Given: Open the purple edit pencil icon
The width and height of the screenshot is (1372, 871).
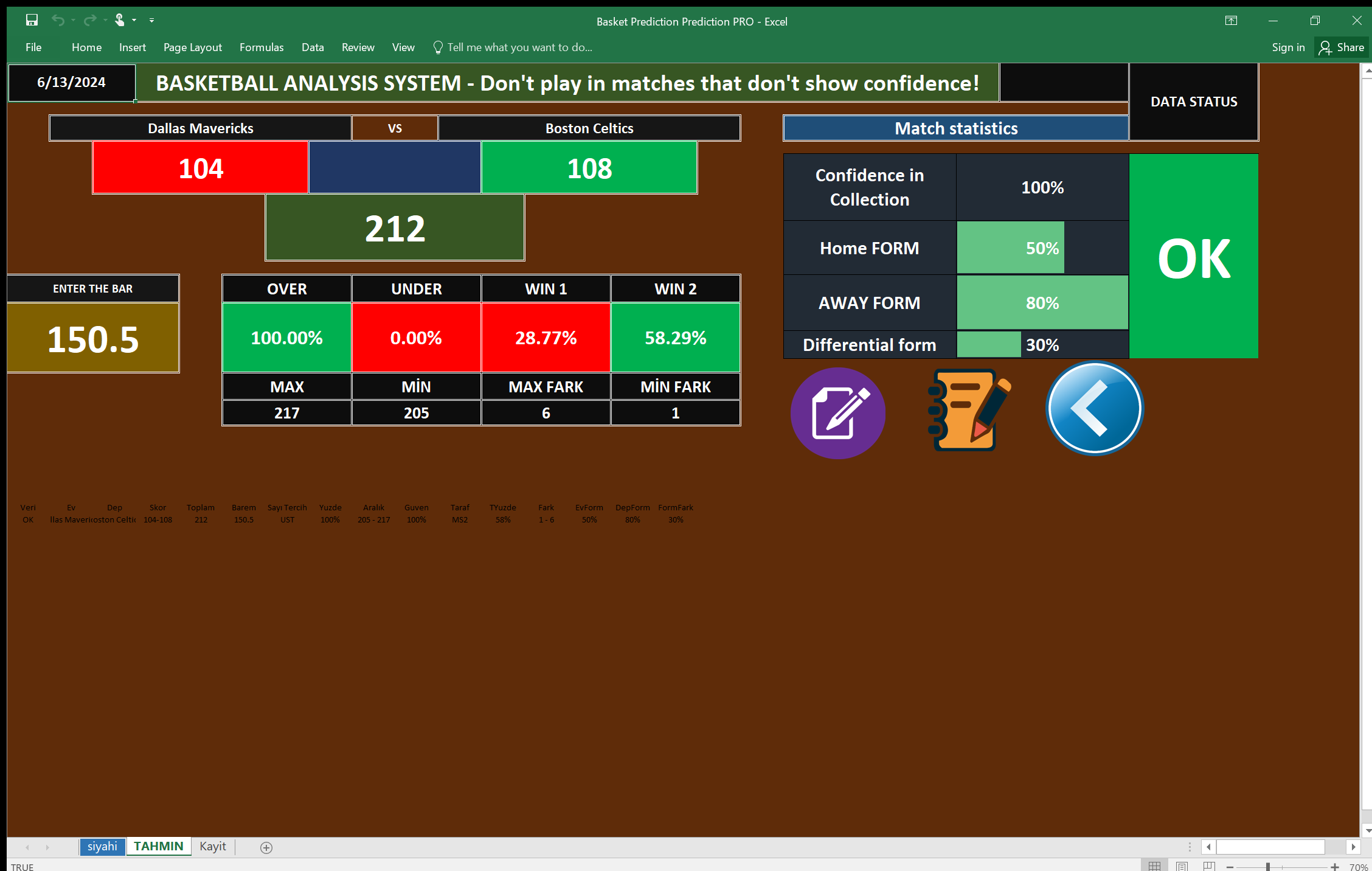Looking at the screenshot, I should pyautogui.click(x=837, y=412).
